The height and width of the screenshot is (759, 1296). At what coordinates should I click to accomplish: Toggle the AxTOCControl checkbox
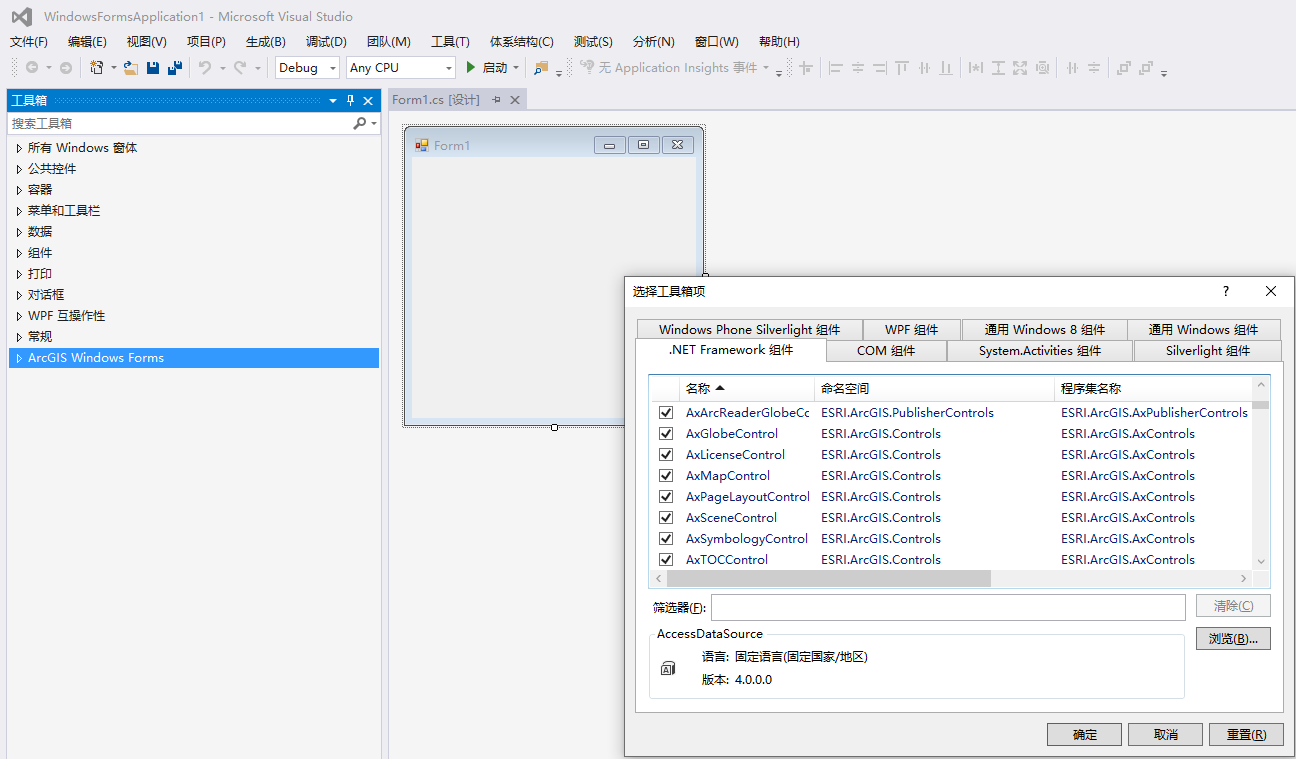666,559
